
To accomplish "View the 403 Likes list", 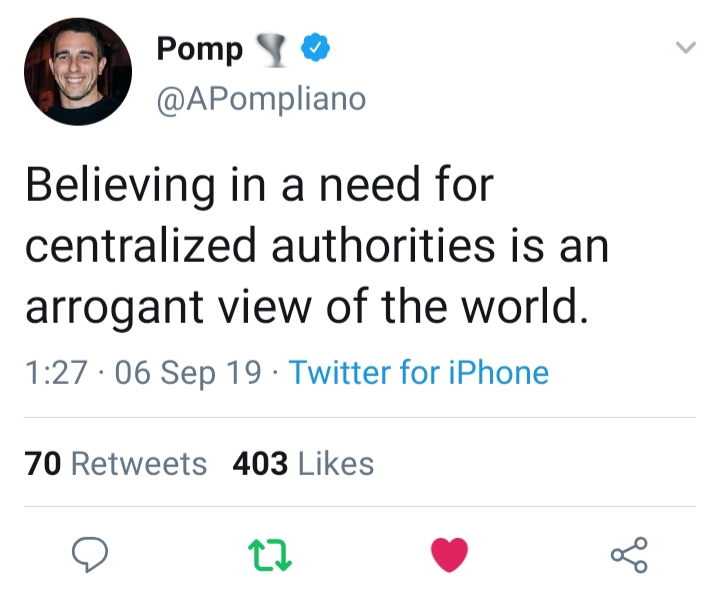I will coord(303,464).
